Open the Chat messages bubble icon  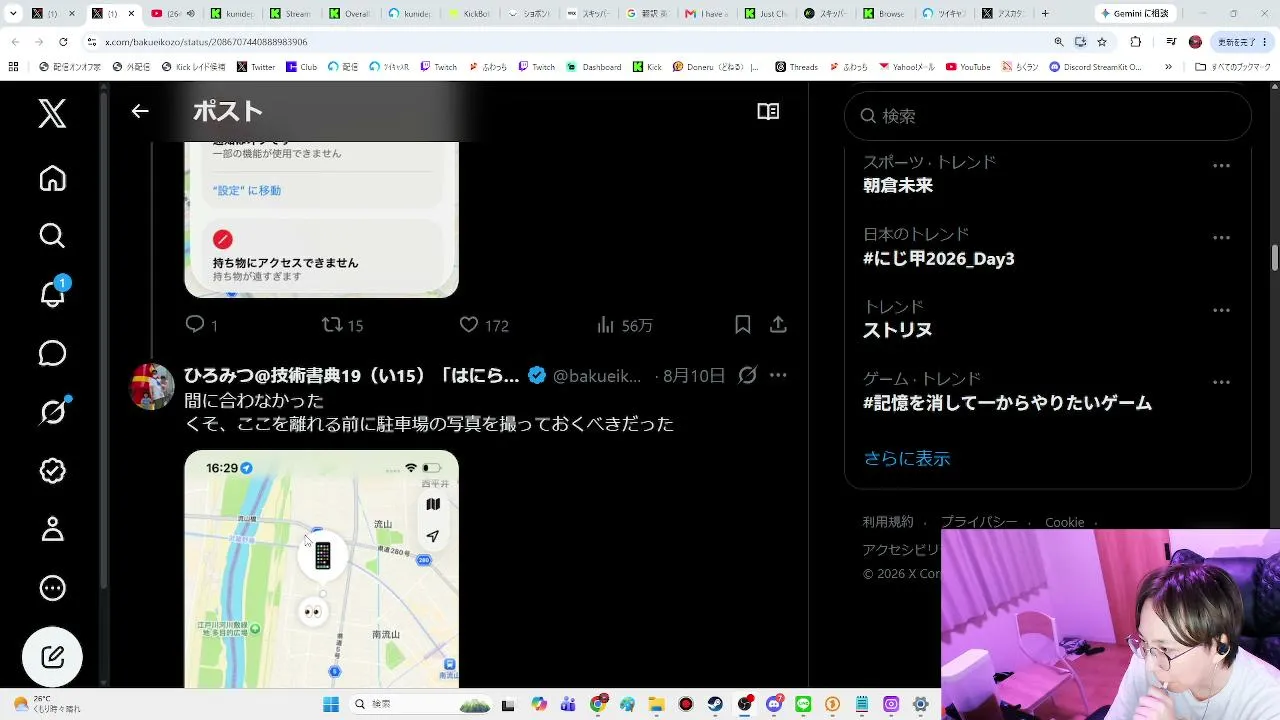[x=52, y=353]
